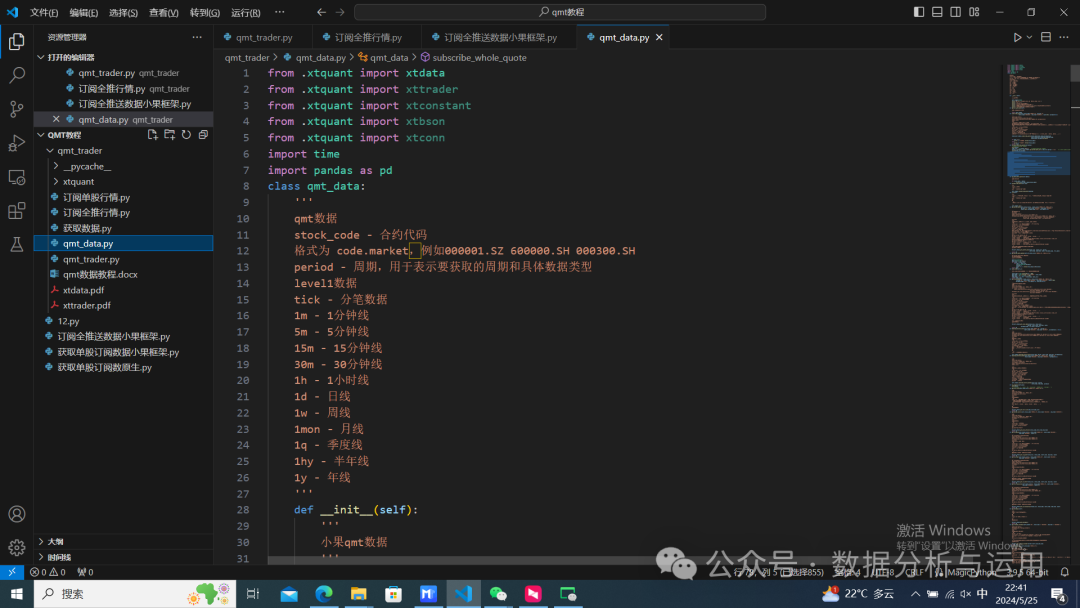
Task: Create a new file in QMT教程 folder
Action: coord(153,134)
